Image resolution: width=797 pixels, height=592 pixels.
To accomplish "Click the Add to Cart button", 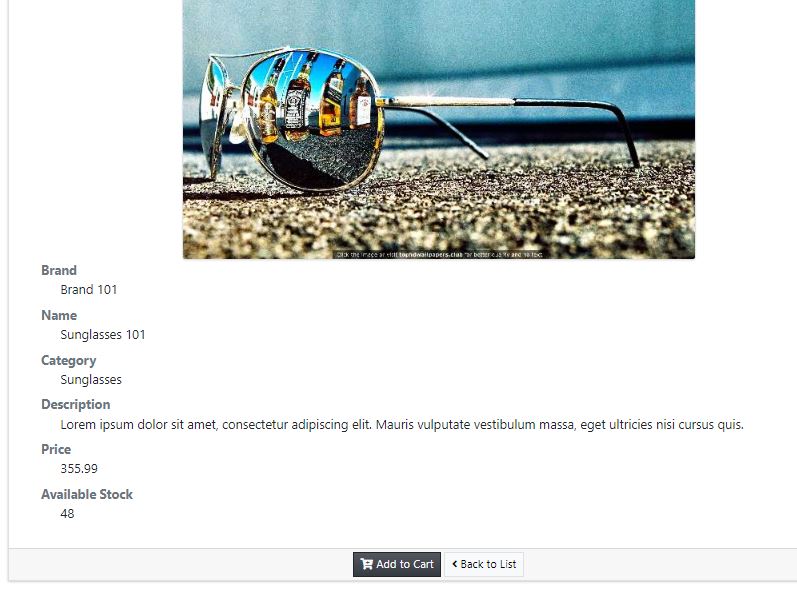I will pos(396,564).
